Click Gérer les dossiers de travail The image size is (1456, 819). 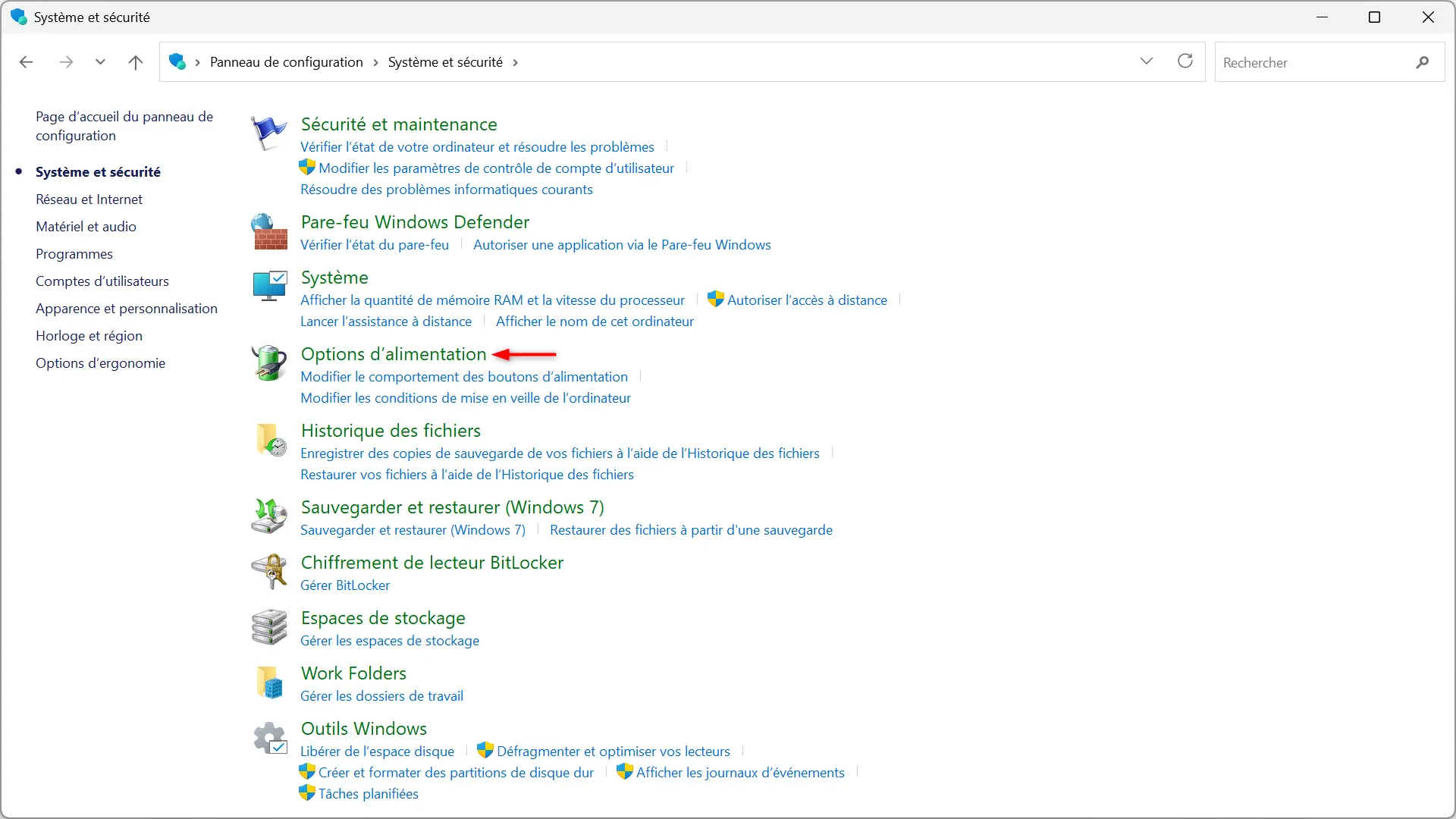point(381,696)
